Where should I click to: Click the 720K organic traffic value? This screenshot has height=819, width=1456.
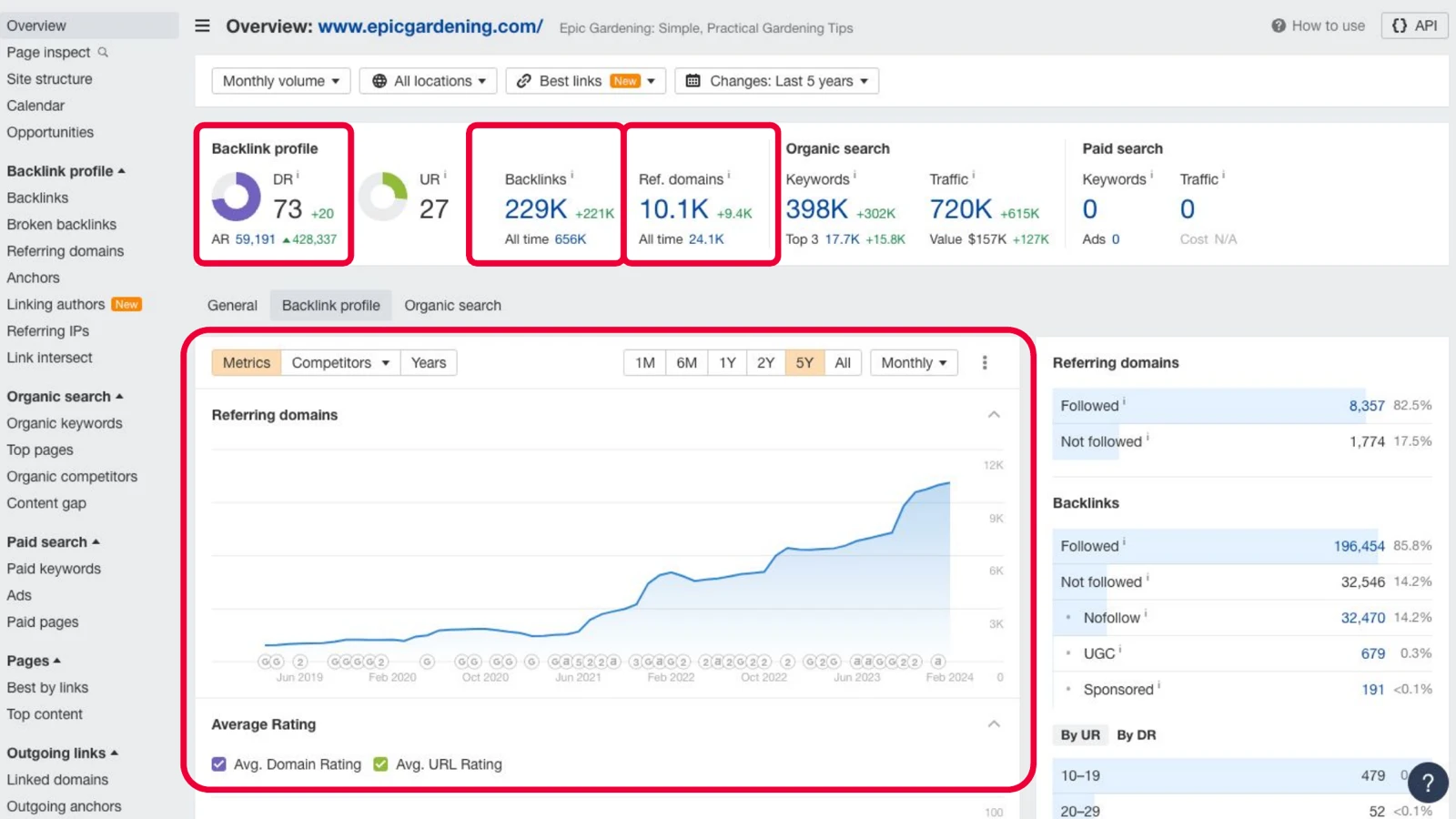click(961, 209)
